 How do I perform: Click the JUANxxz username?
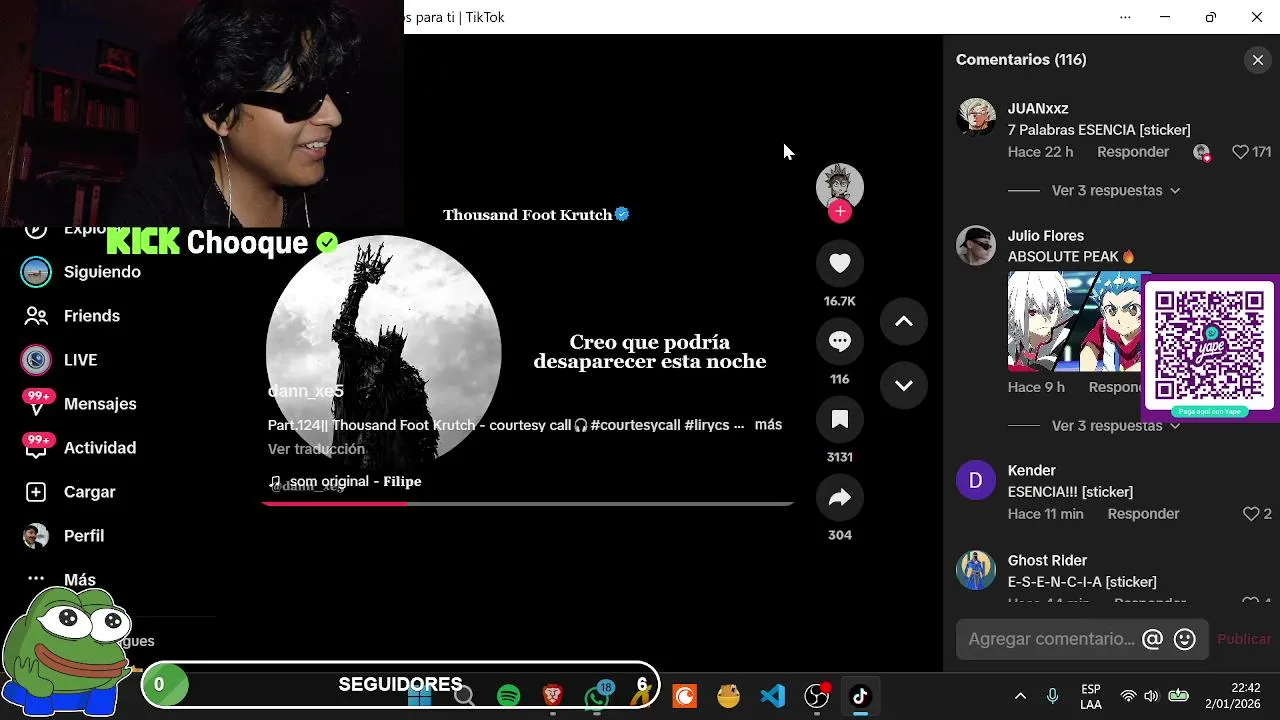pos(1038,108)
